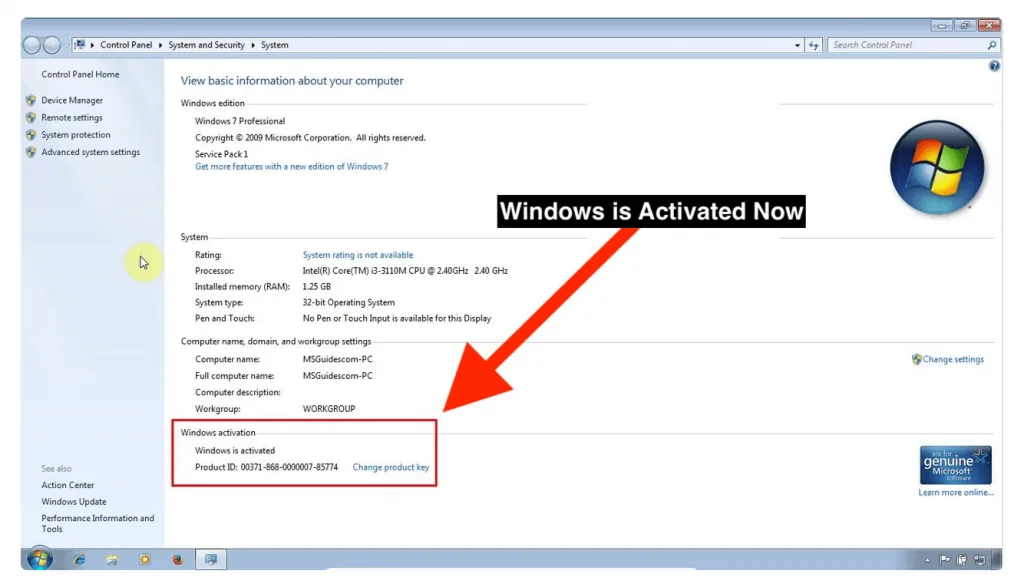The width and height of the screenshot is (1024, 587).
Task: Click the Advanced system settings shield icon
Action: [x=31, y=152]
